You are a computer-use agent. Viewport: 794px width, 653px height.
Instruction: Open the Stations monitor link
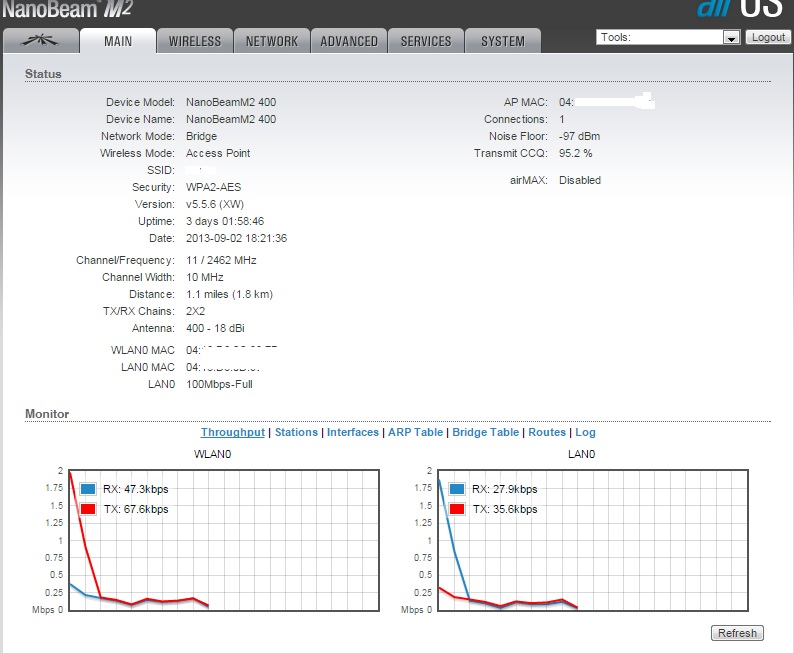point(296,432)
